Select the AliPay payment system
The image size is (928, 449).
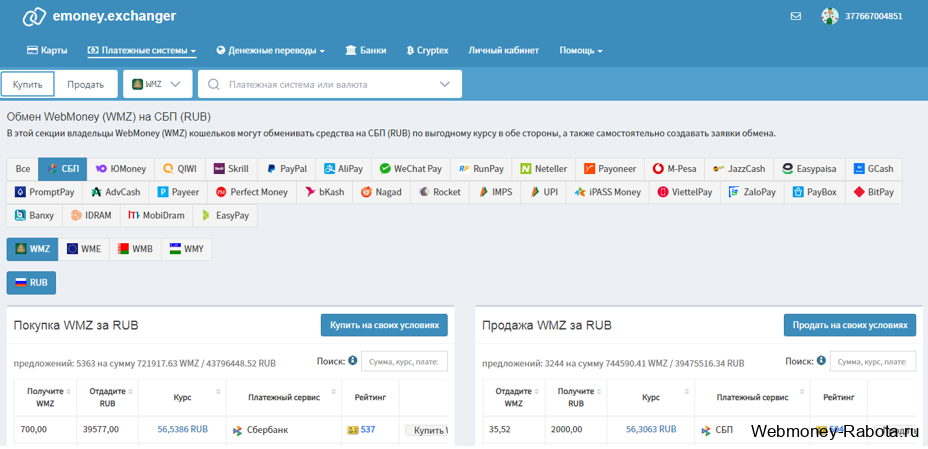343,169
